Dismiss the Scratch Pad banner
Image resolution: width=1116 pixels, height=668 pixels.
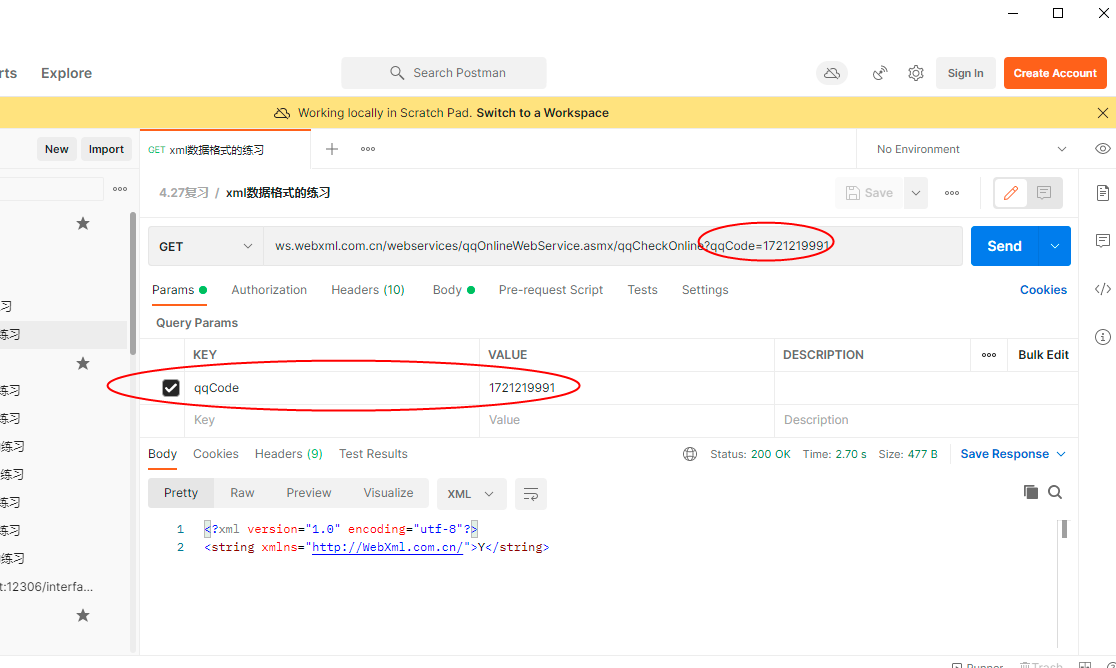tap(1102, 112)
